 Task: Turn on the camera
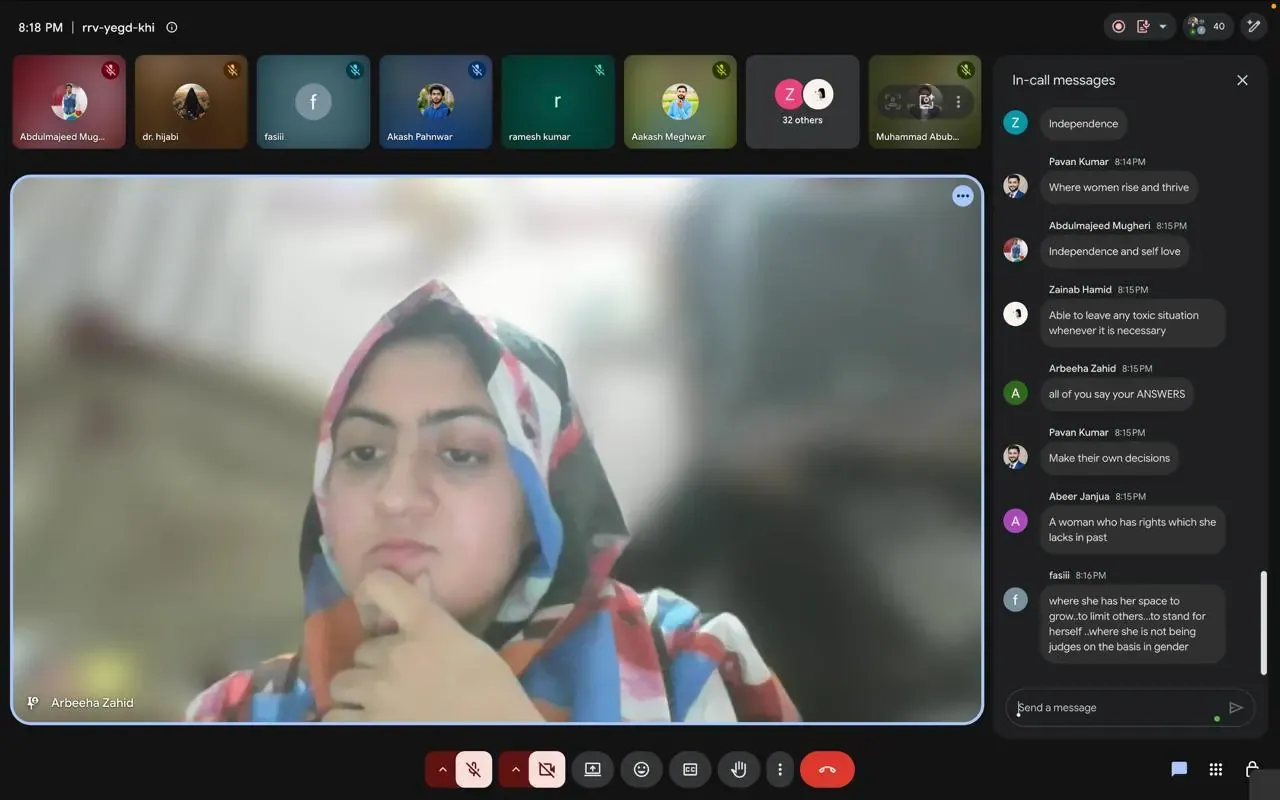(547, 769)
